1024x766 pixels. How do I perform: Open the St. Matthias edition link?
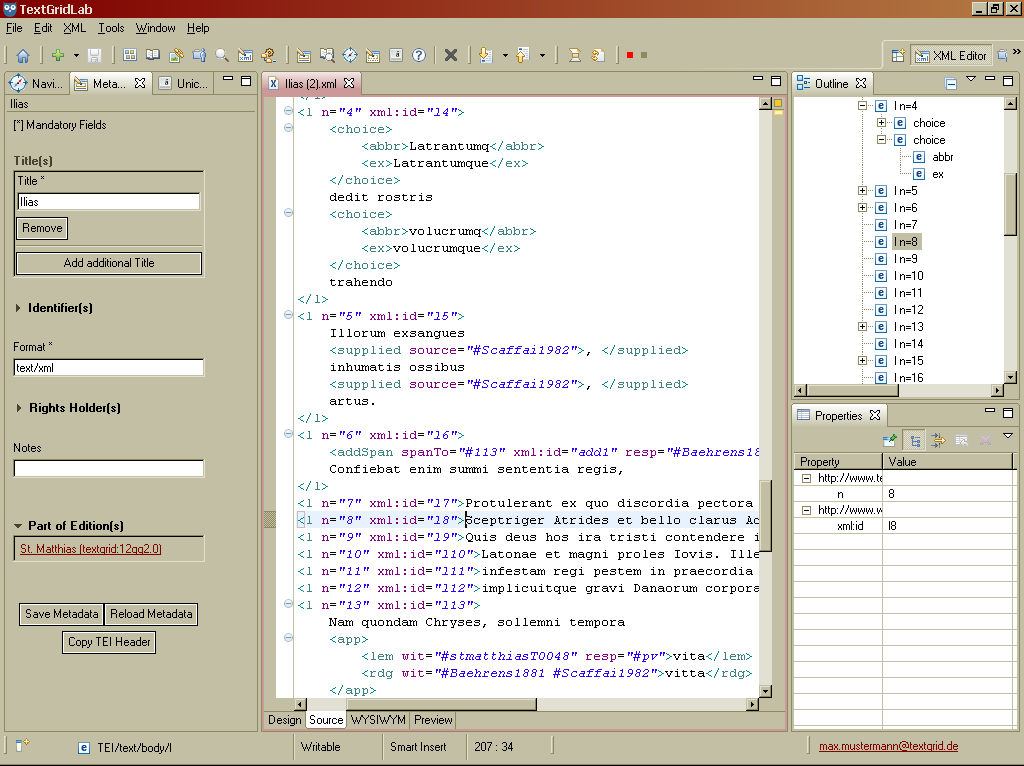pos(91,549)
